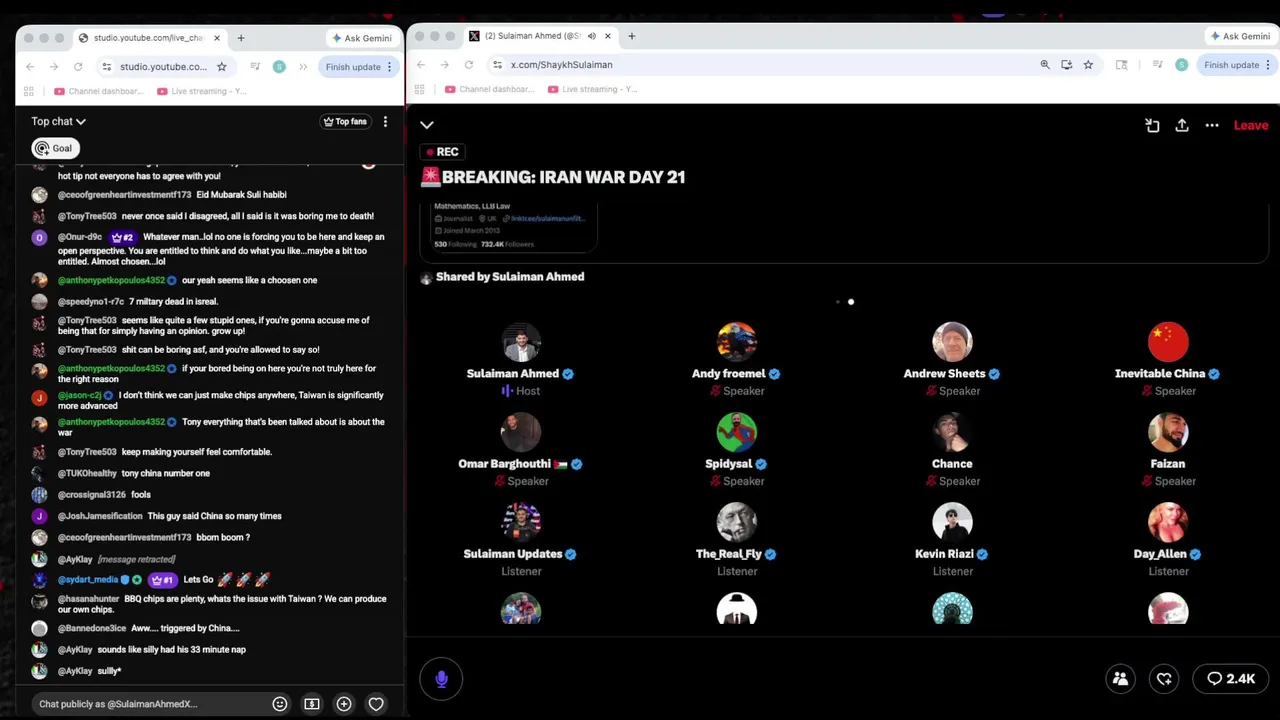Click @Onur-d9c username in chat

(80, 237)
